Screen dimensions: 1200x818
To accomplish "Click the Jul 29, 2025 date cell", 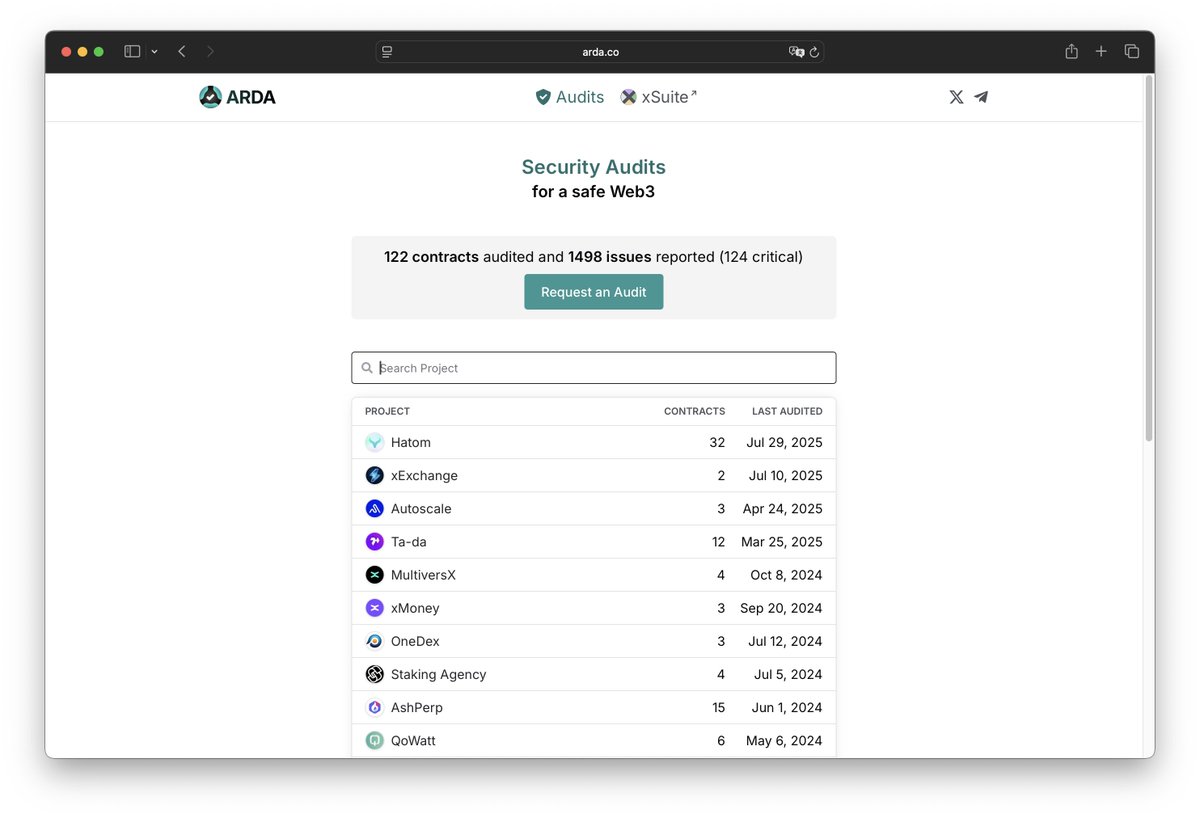I will pyautogui.click(x=784, y=442).
